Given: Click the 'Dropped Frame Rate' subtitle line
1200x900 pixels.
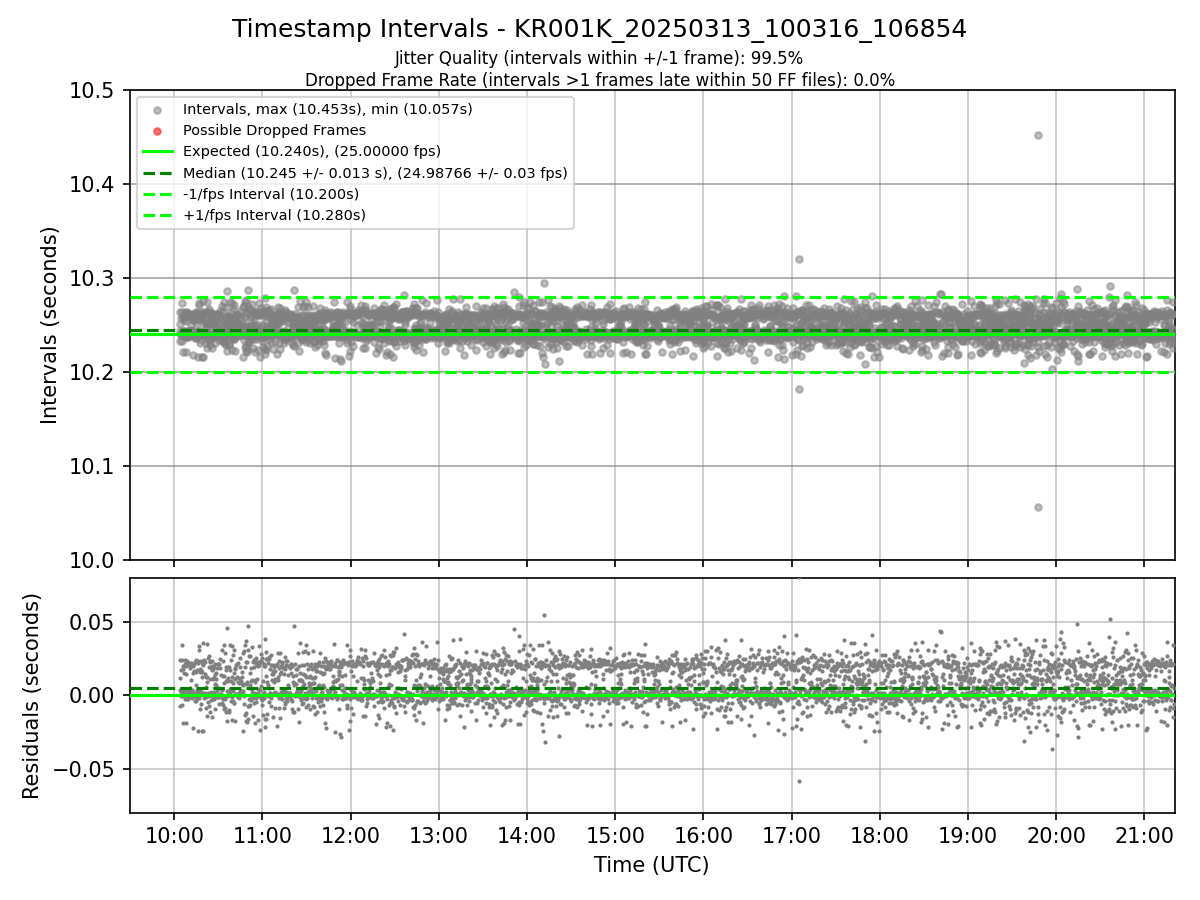Looking at the screenshot, I should [x=599, y=80].
